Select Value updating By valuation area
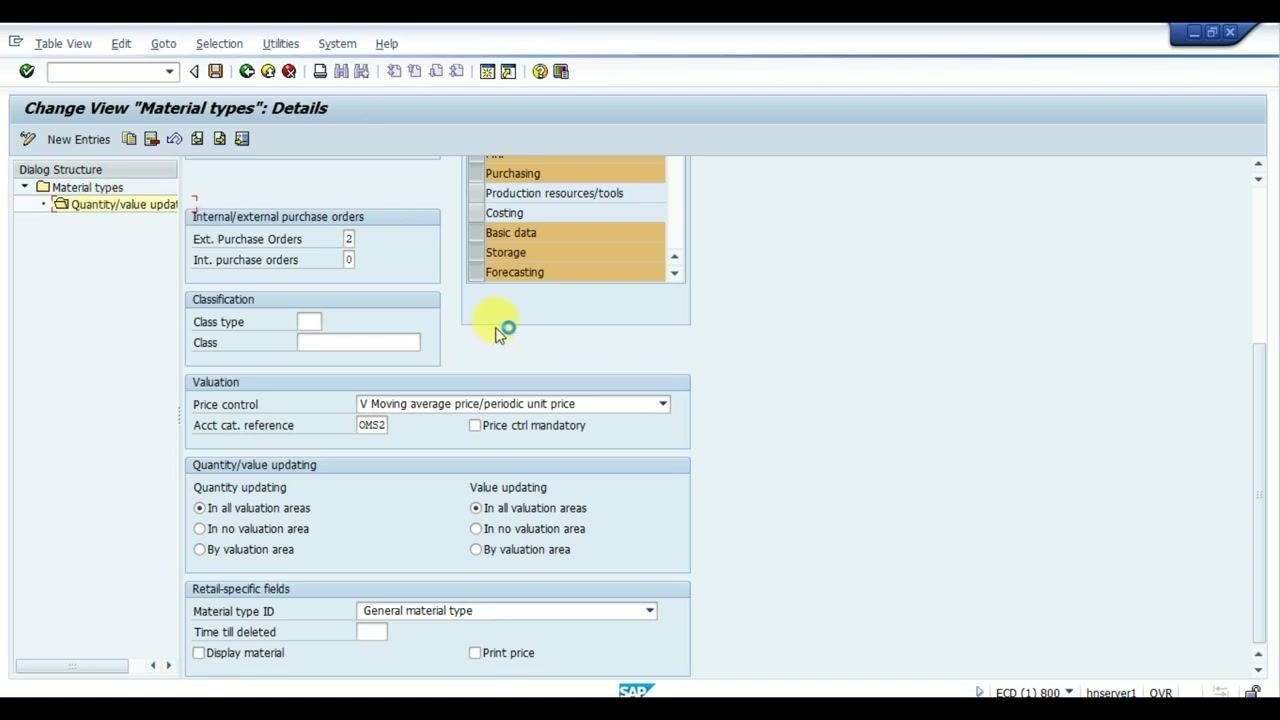1280x720 pixels. pos(476,550)
